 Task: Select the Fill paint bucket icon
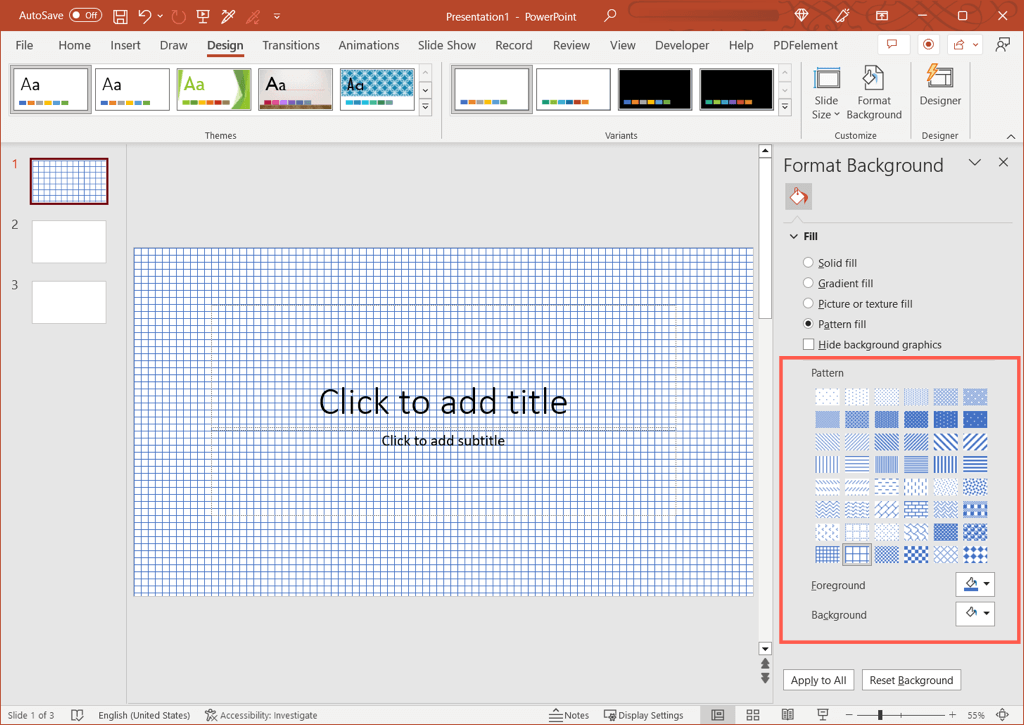coord(798,197)
